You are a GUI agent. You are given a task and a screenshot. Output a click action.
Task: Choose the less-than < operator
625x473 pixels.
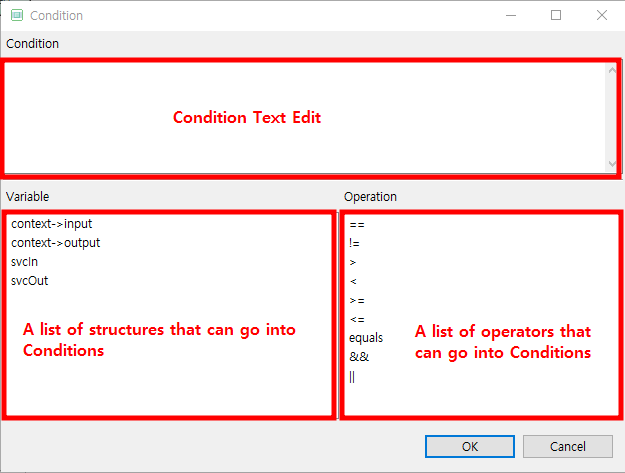353,281
